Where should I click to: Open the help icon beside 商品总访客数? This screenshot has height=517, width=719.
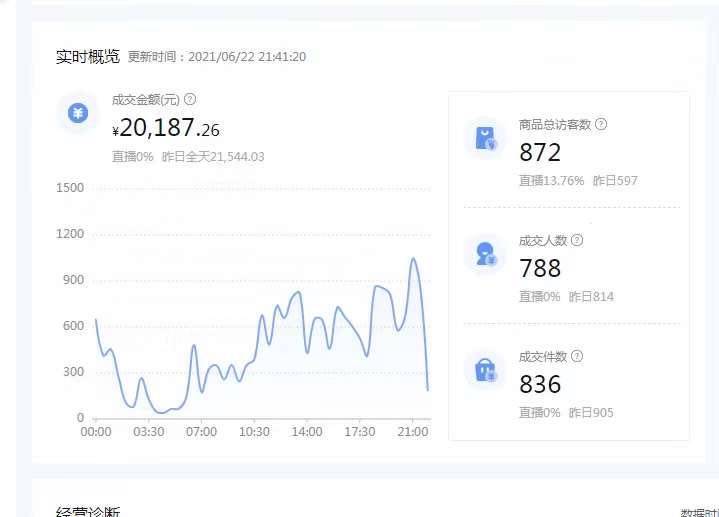601,125
